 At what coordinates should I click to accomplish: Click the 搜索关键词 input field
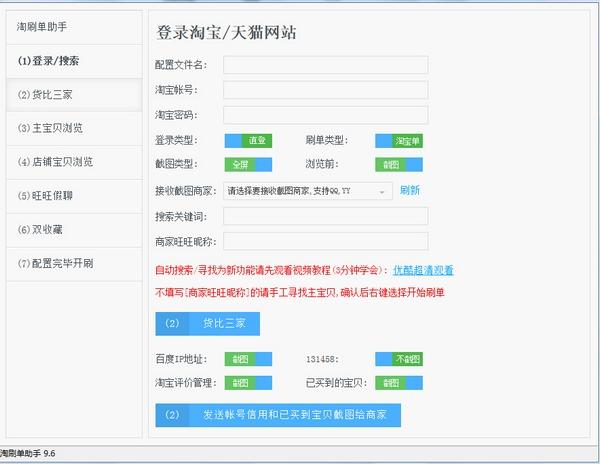pos(326,216)
